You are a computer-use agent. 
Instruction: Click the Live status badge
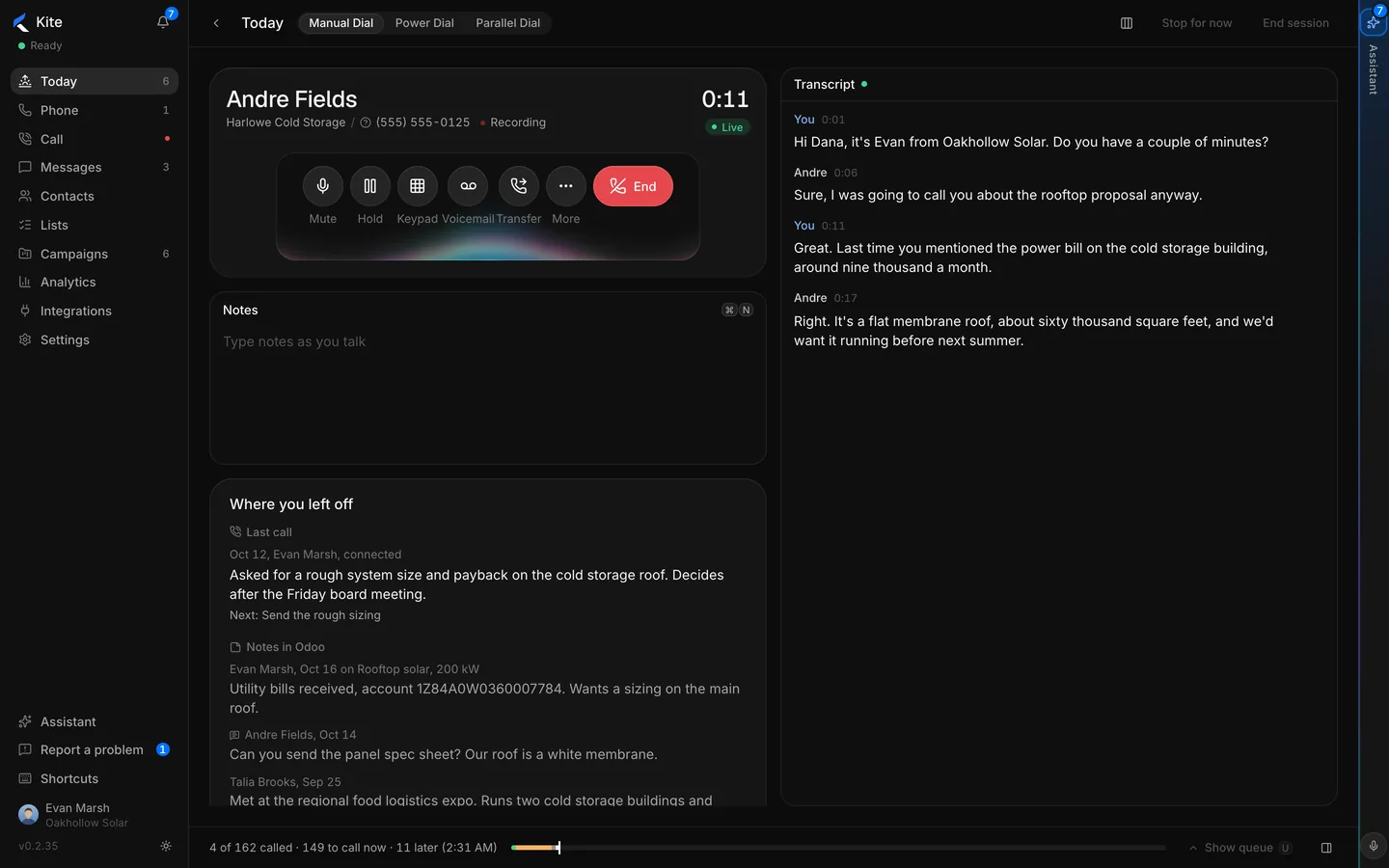[x=727, y=127]
